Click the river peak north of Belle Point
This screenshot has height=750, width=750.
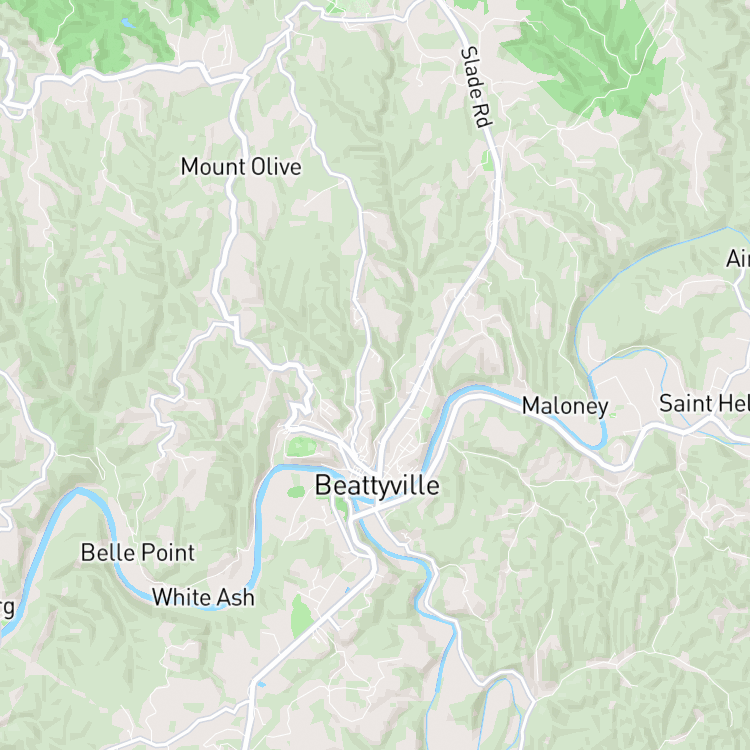coord(79,491)
